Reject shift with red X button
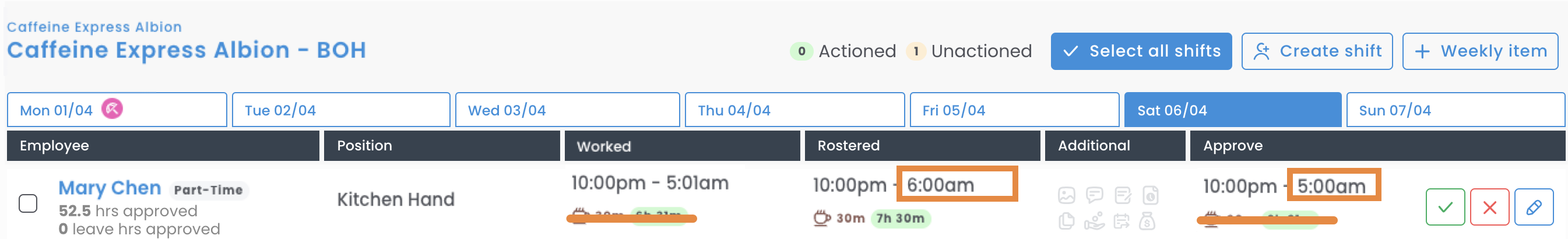The width and height of the screenshot is (1568, 239). tap(1489, 208)
